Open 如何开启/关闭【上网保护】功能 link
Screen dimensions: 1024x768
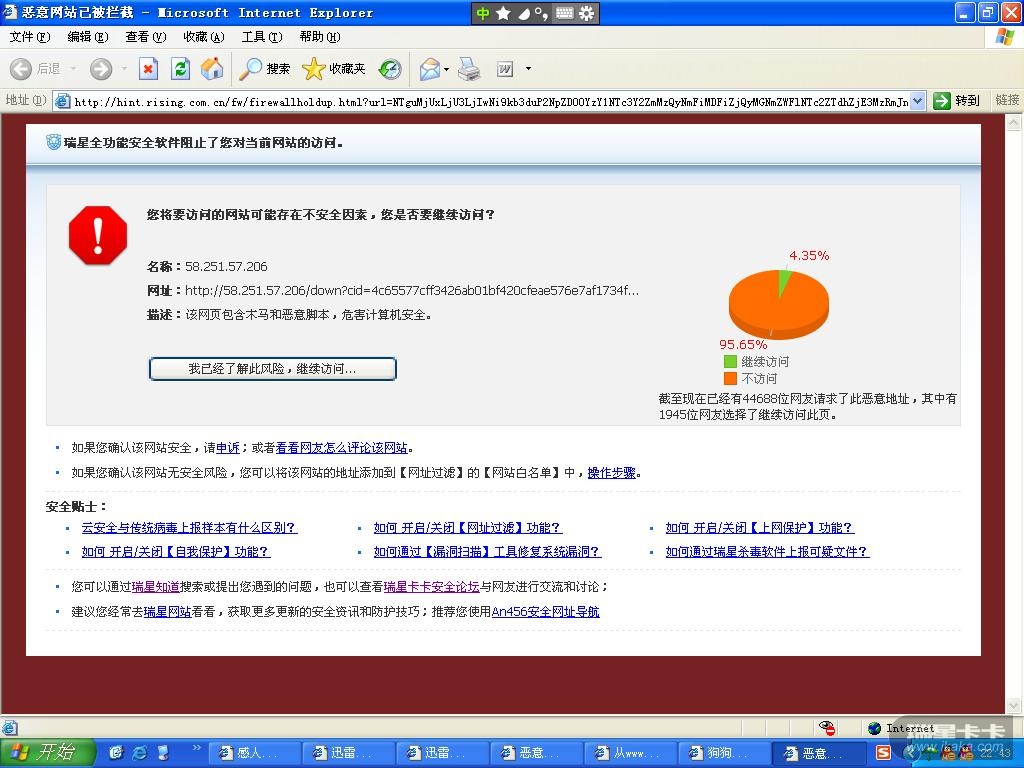tap(760, 528)
